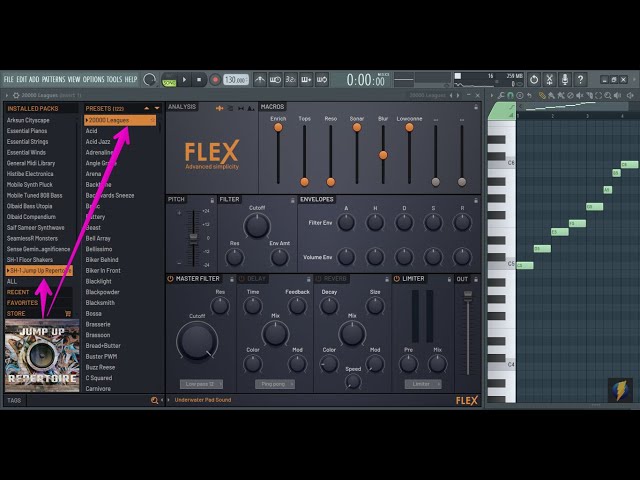The image size is (640, 480).
Task: Enable the Reverb effect power button
Action: coord(318,278)
